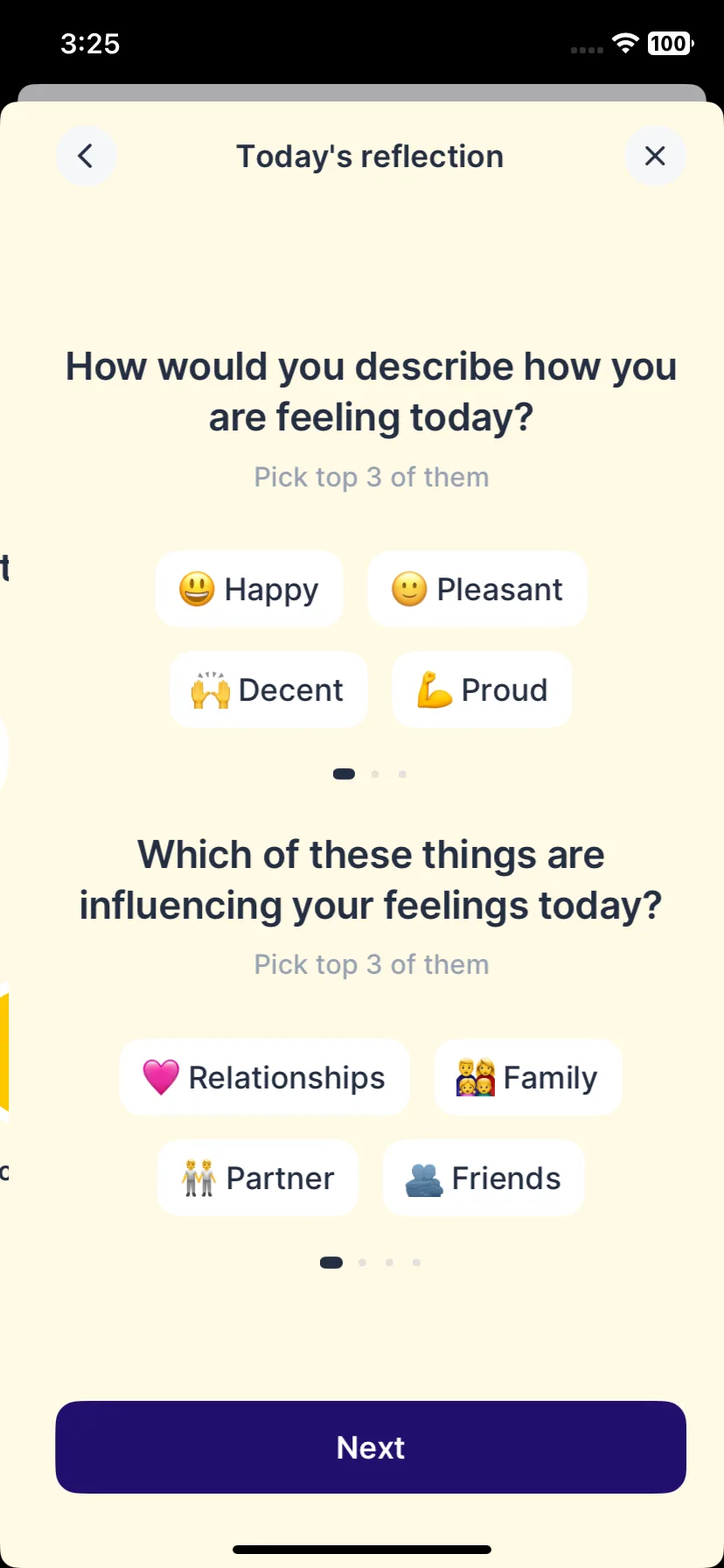Select the Happy feeling chip

pos(249,589)
